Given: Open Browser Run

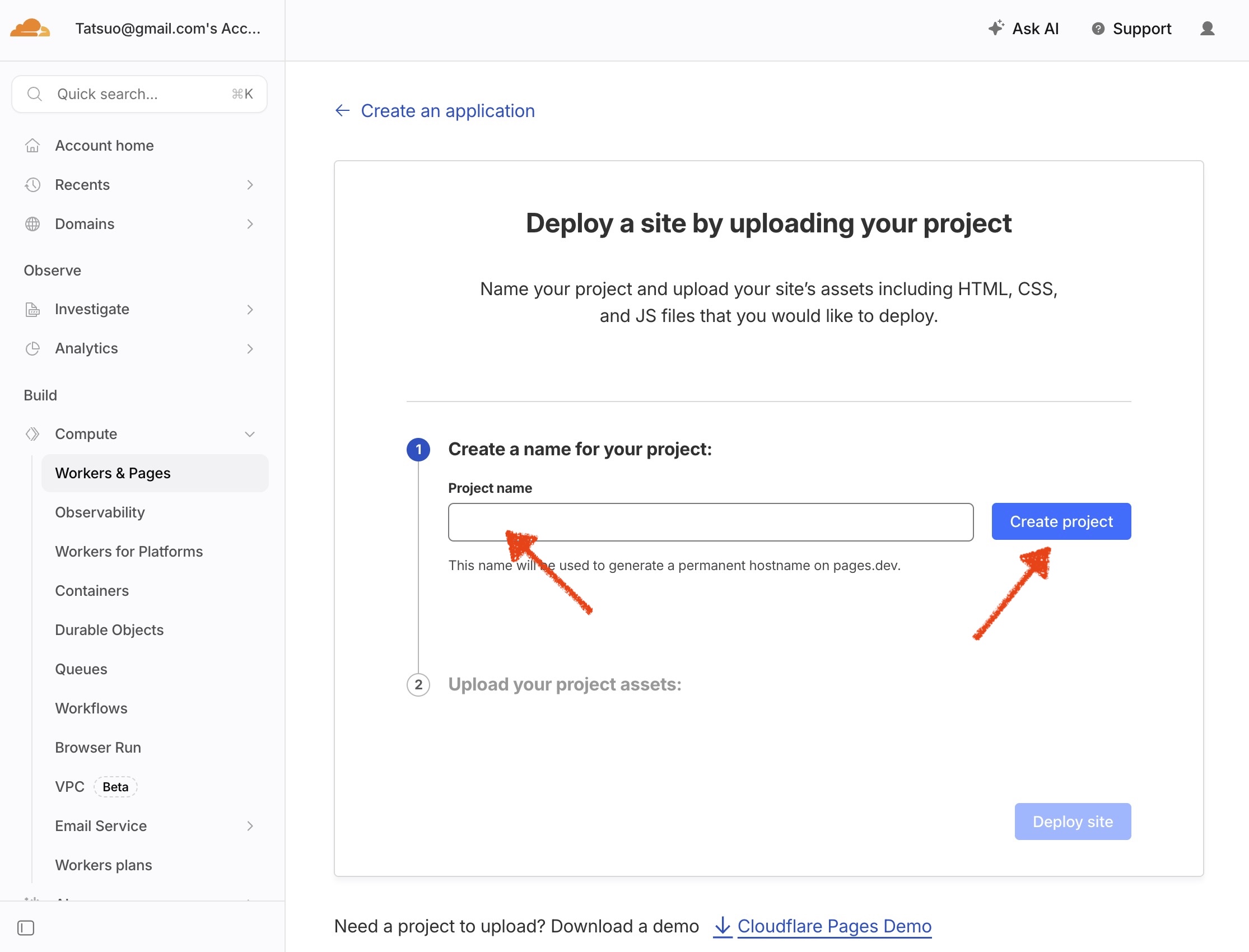Looking at the screenshot, I should point(98,748).
